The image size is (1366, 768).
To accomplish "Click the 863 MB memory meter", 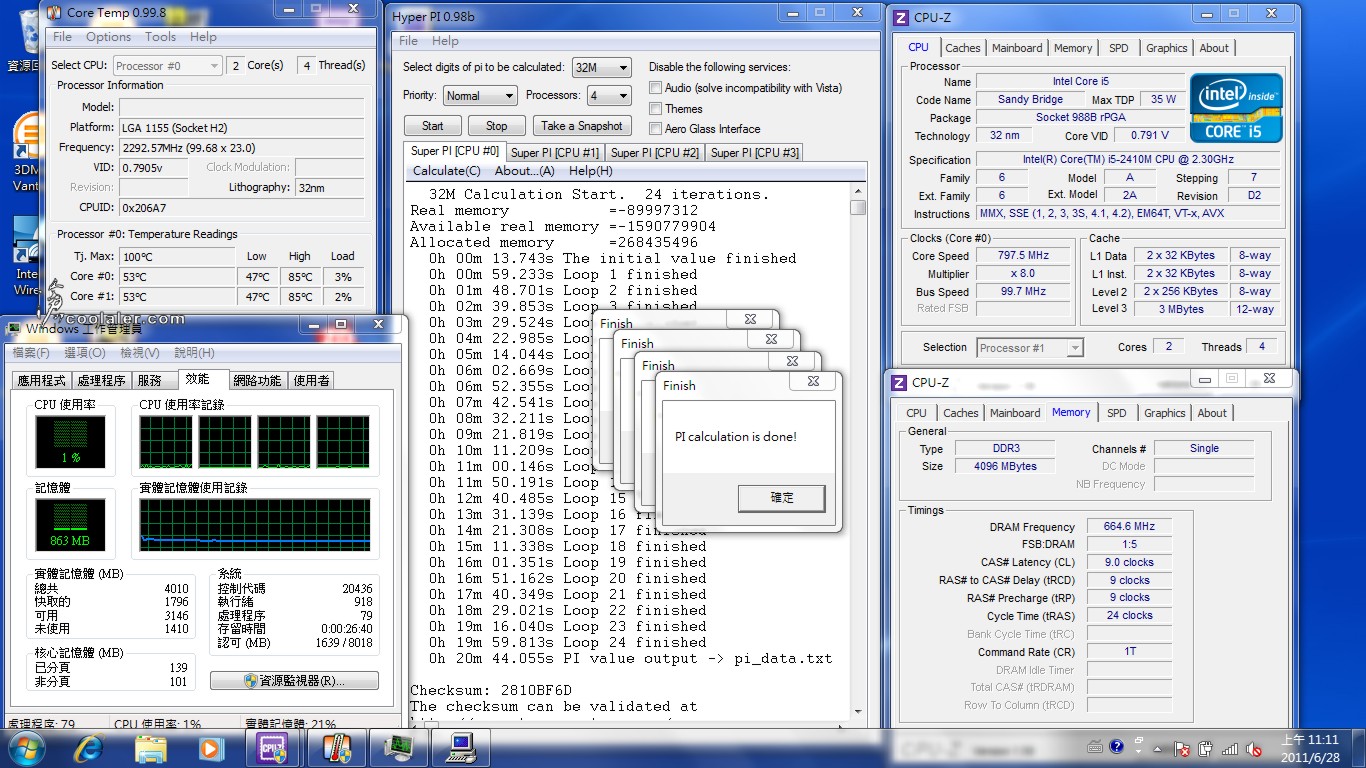I will click(70, 525).
